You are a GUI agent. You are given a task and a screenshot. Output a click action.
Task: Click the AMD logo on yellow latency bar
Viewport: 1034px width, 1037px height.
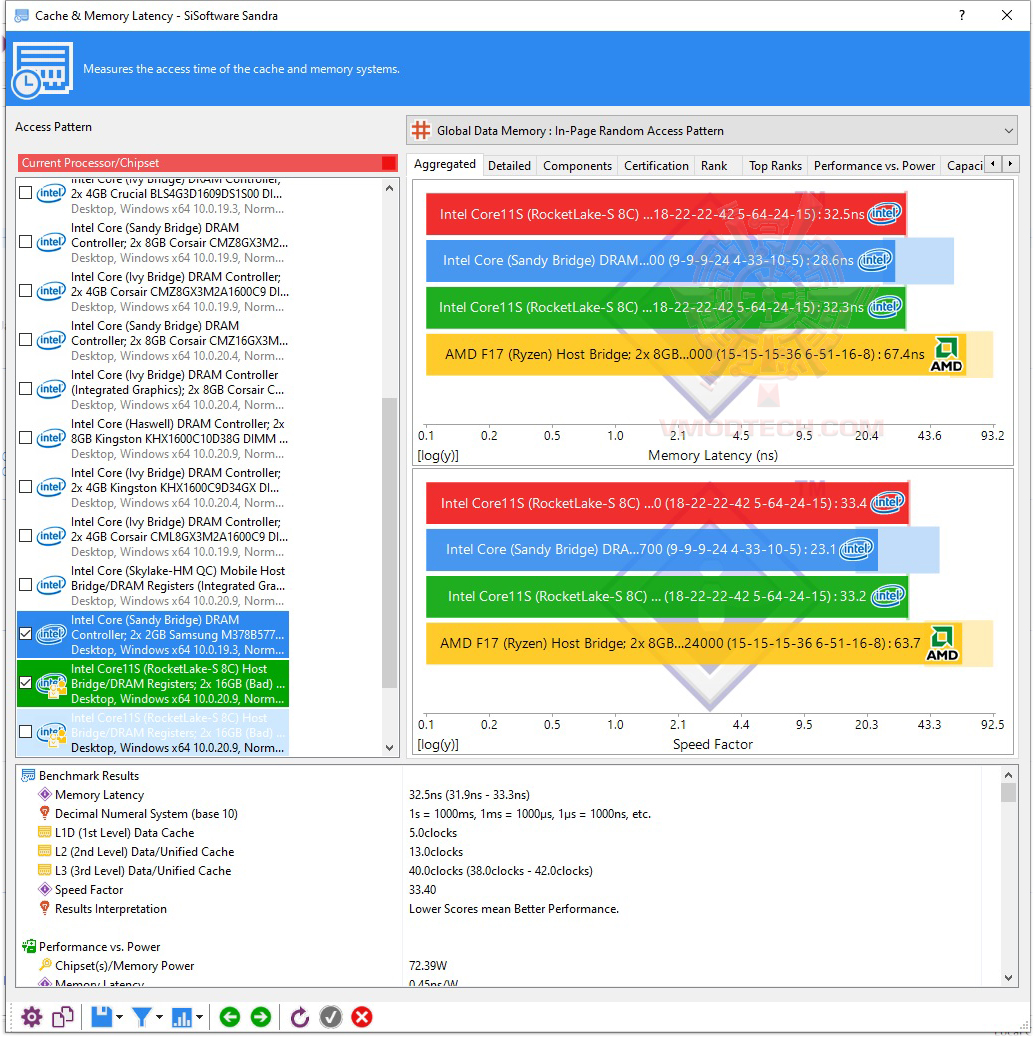pos(947,355)
